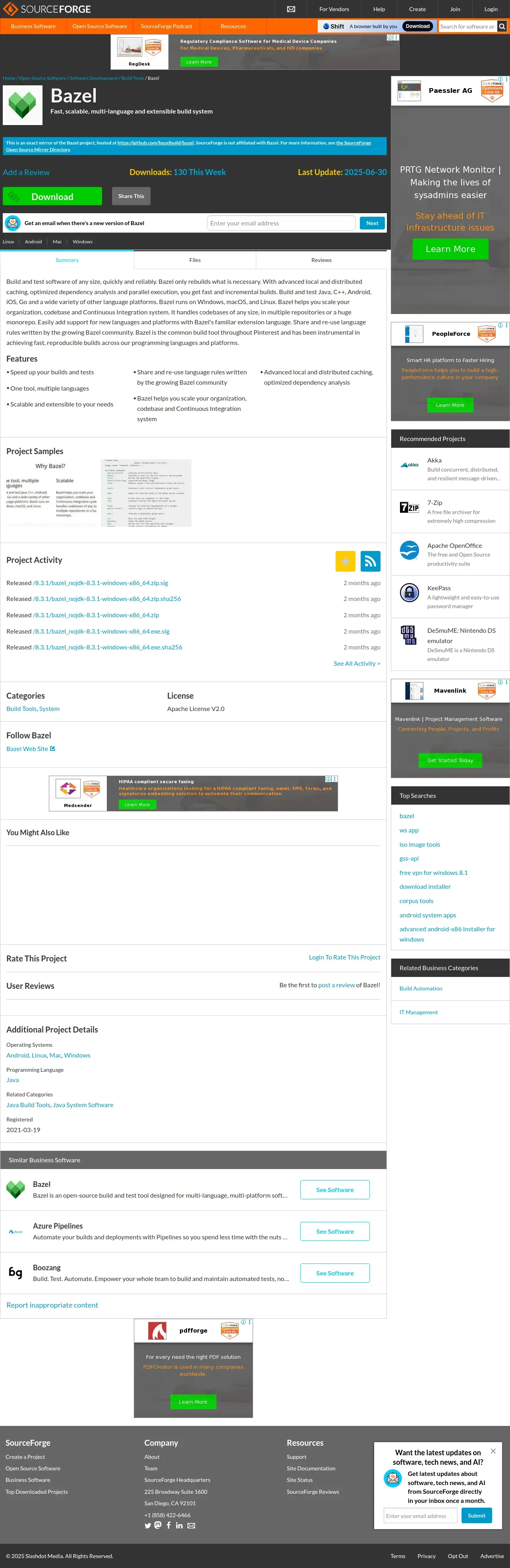Viewport: 510px width, 1568px height.
Task: Click Download in the Shift browser banner
Action: click(x=418, y=26)
